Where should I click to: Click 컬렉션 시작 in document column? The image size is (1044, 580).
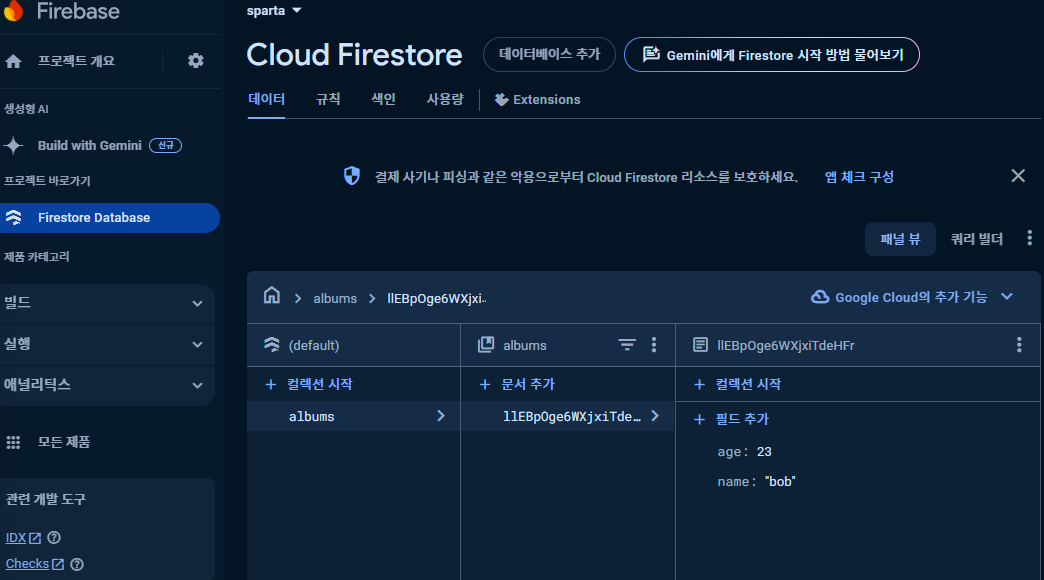tap(738, 384)
